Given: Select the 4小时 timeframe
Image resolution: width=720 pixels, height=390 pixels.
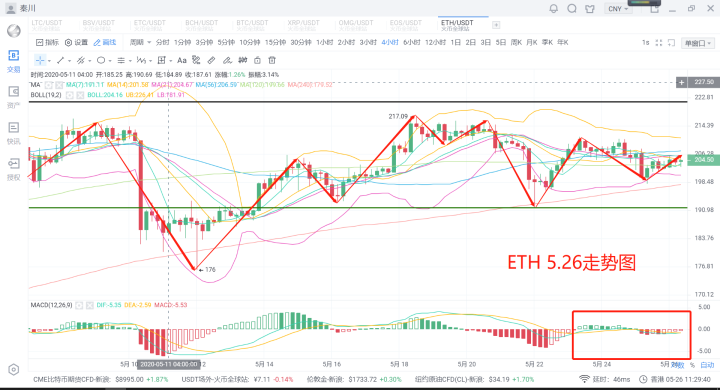Looking at the screenshot, I should point(390,42).
